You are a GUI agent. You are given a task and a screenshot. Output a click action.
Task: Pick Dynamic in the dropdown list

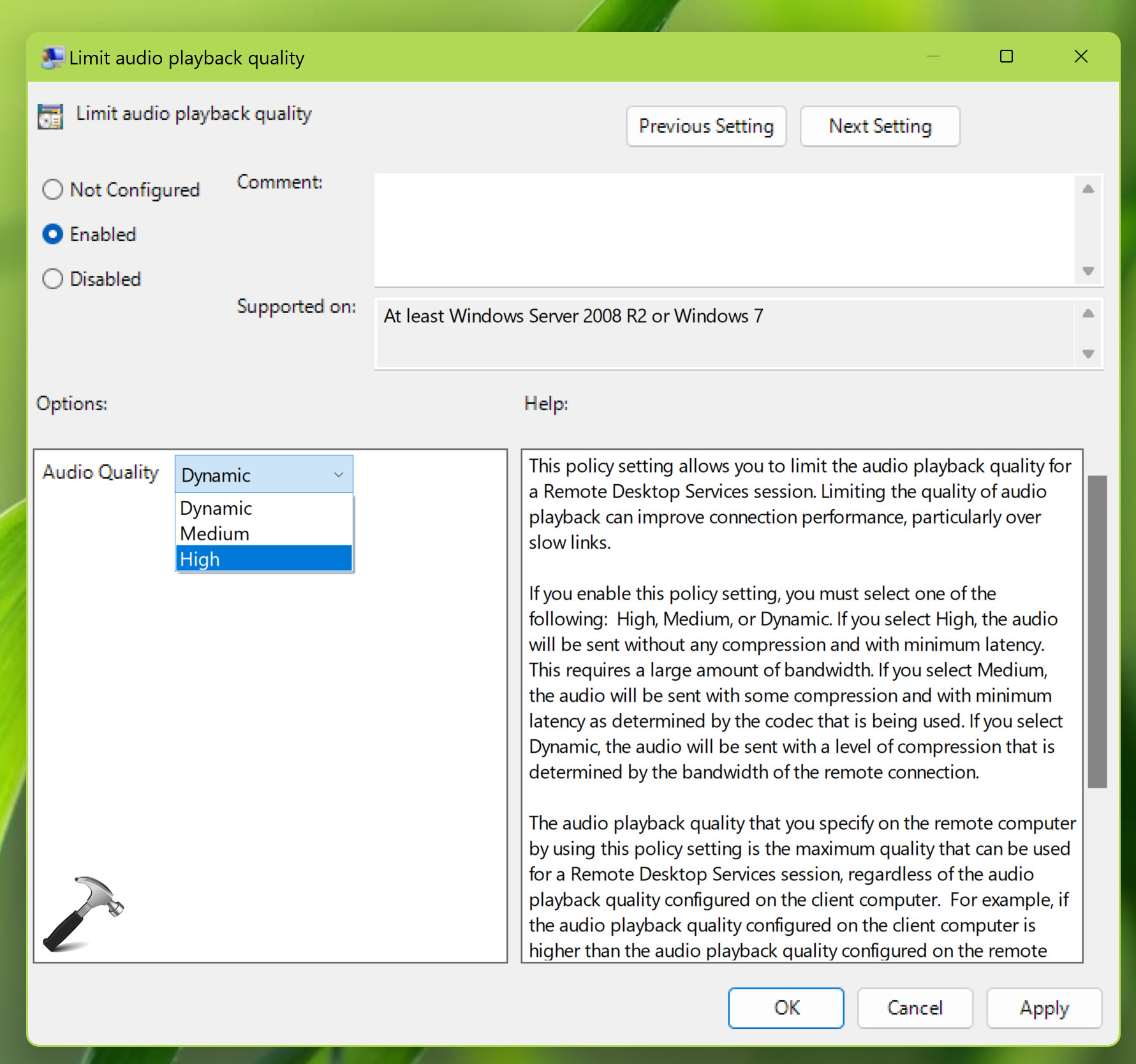pos(263,508)
